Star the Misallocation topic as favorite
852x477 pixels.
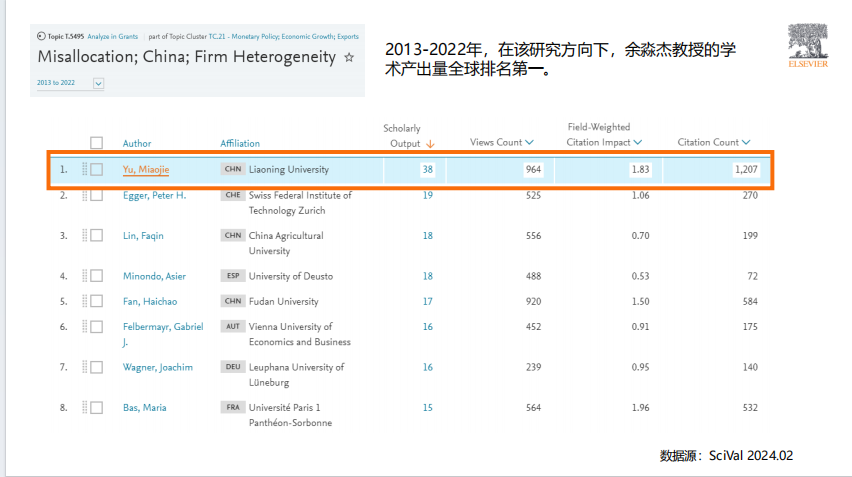point(349,58)
